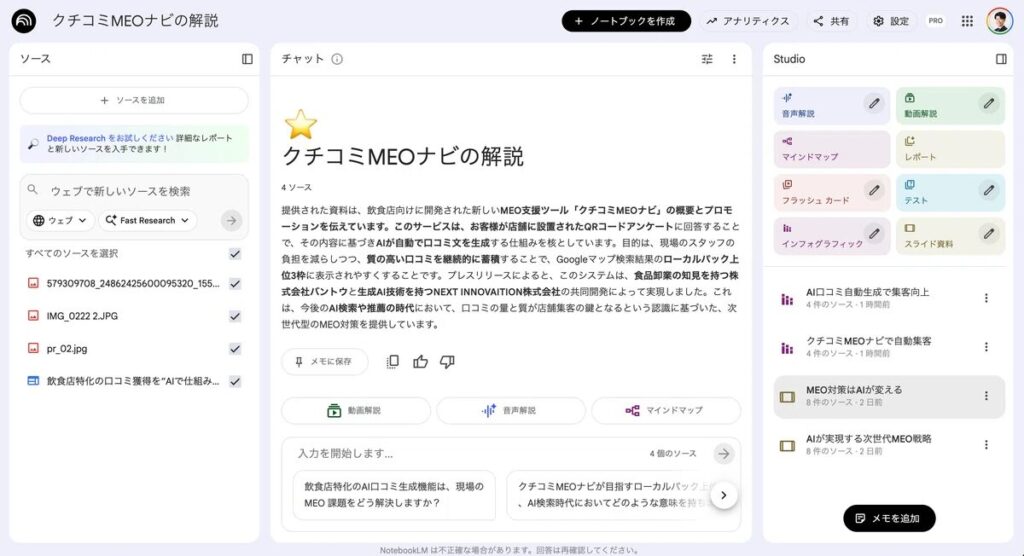This screenshot has height=556, width=1024.
Task: Copy the summary with copy icon
Action: (x=393, y=361)
